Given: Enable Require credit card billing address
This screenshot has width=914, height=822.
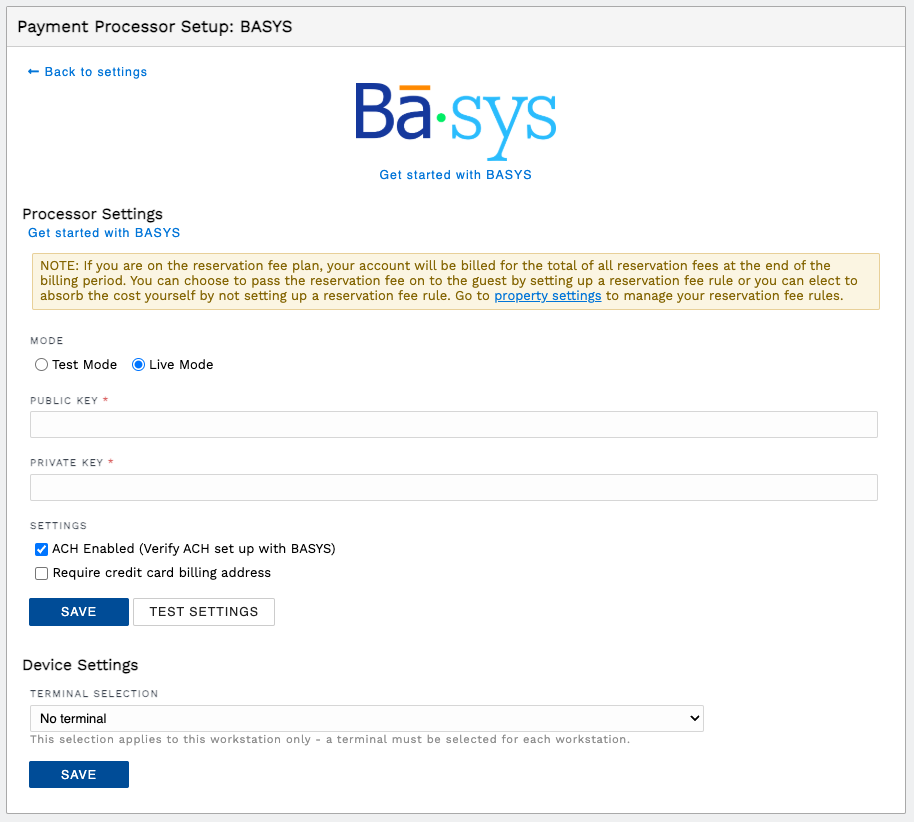Looking at the screenshot, I should [41, 572].
